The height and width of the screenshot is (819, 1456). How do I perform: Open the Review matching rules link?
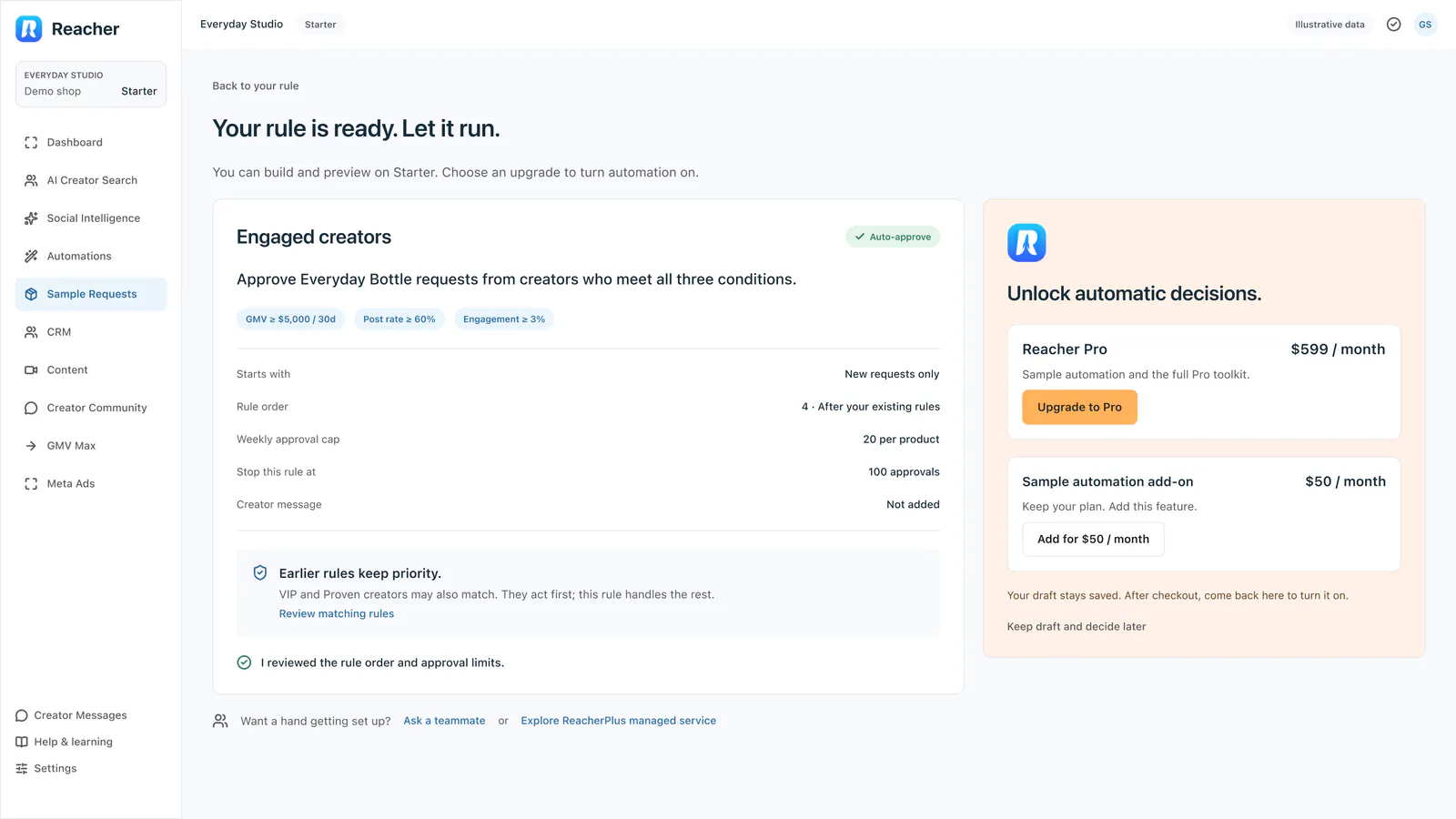337,613
